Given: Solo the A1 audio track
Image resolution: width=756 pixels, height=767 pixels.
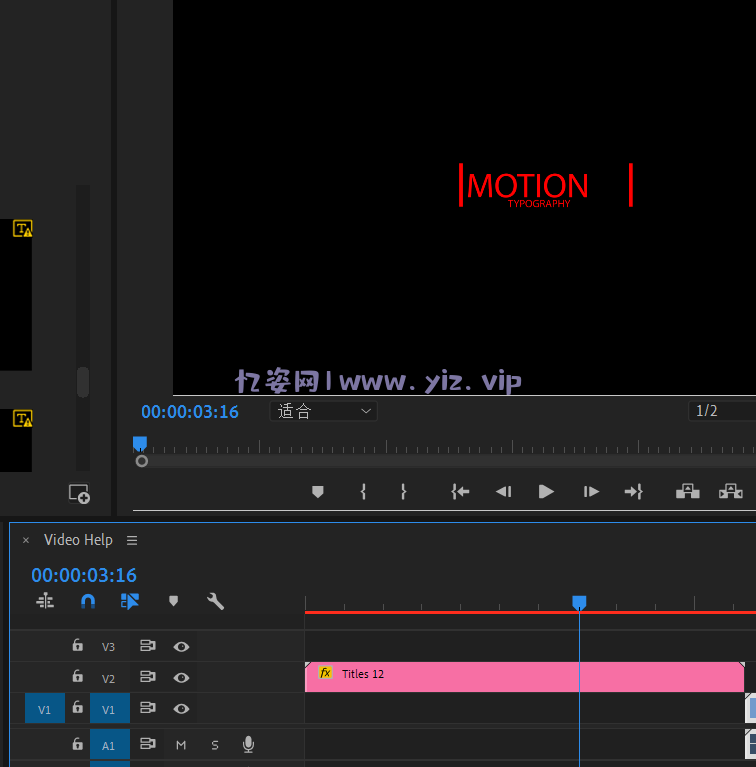Looking at the screenshot, I should pyautogui.click(x=214, y=745).
